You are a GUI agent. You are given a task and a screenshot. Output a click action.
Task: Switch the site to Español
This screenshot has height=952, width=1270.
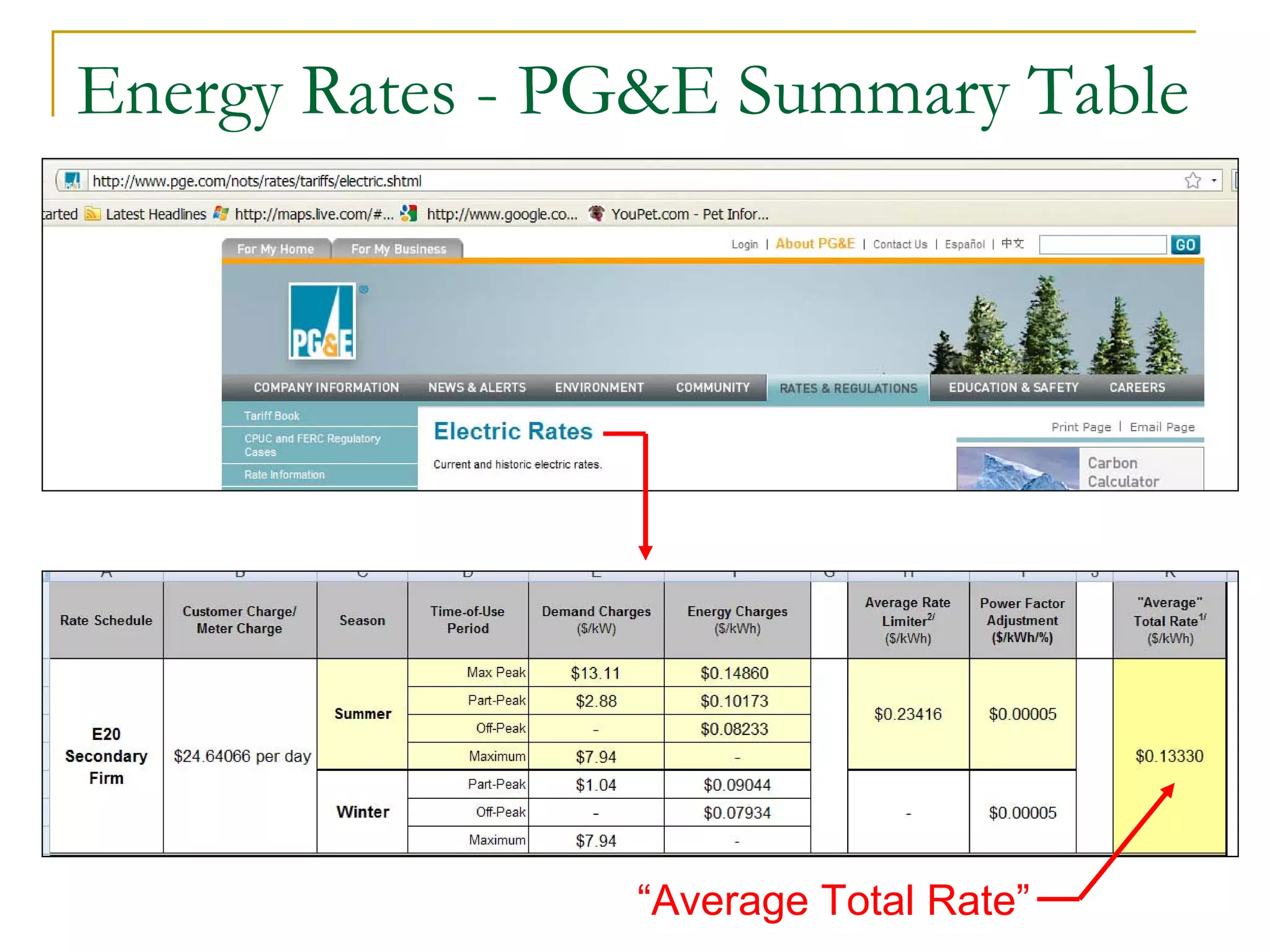(x=964, y=244)
